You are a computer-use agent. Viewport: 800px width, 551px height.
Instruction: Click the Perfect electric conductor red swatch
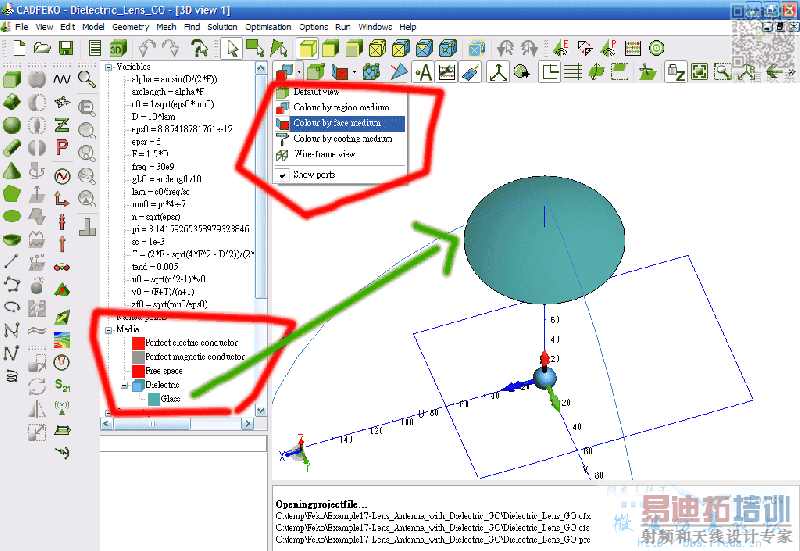point(138,343)
